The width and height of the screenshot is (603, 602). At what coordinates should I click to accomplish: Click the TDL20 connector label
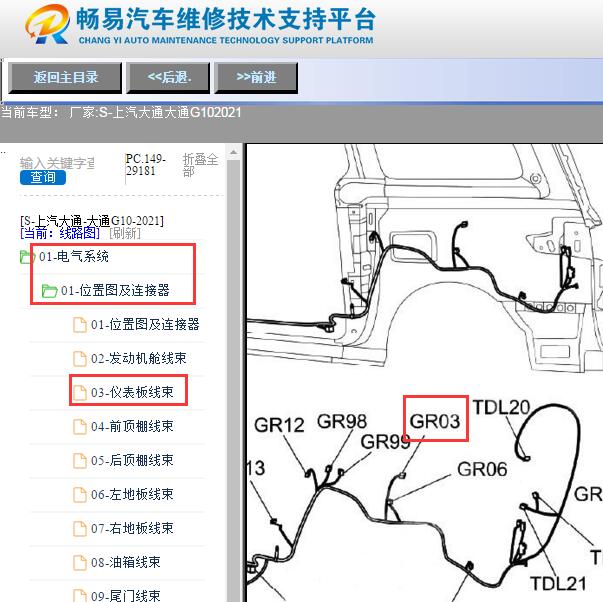pos(501,407)
